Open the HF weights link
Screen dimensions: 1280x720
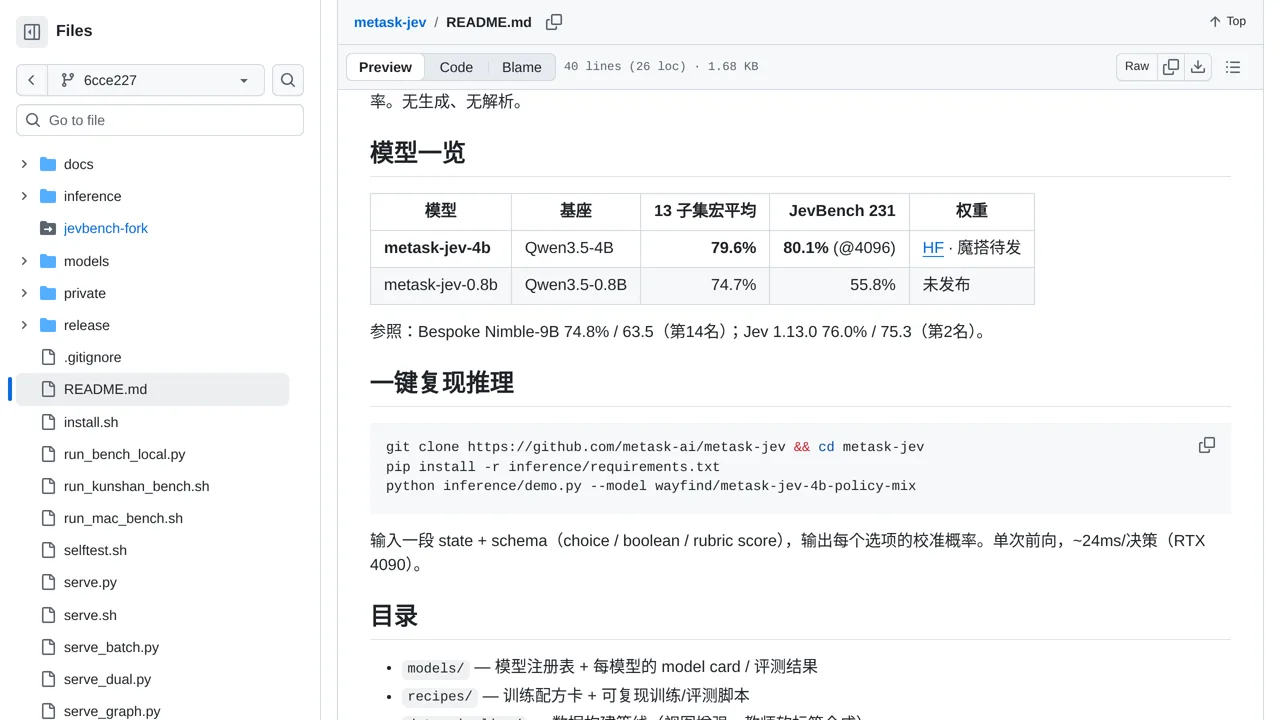coord(933,248)
